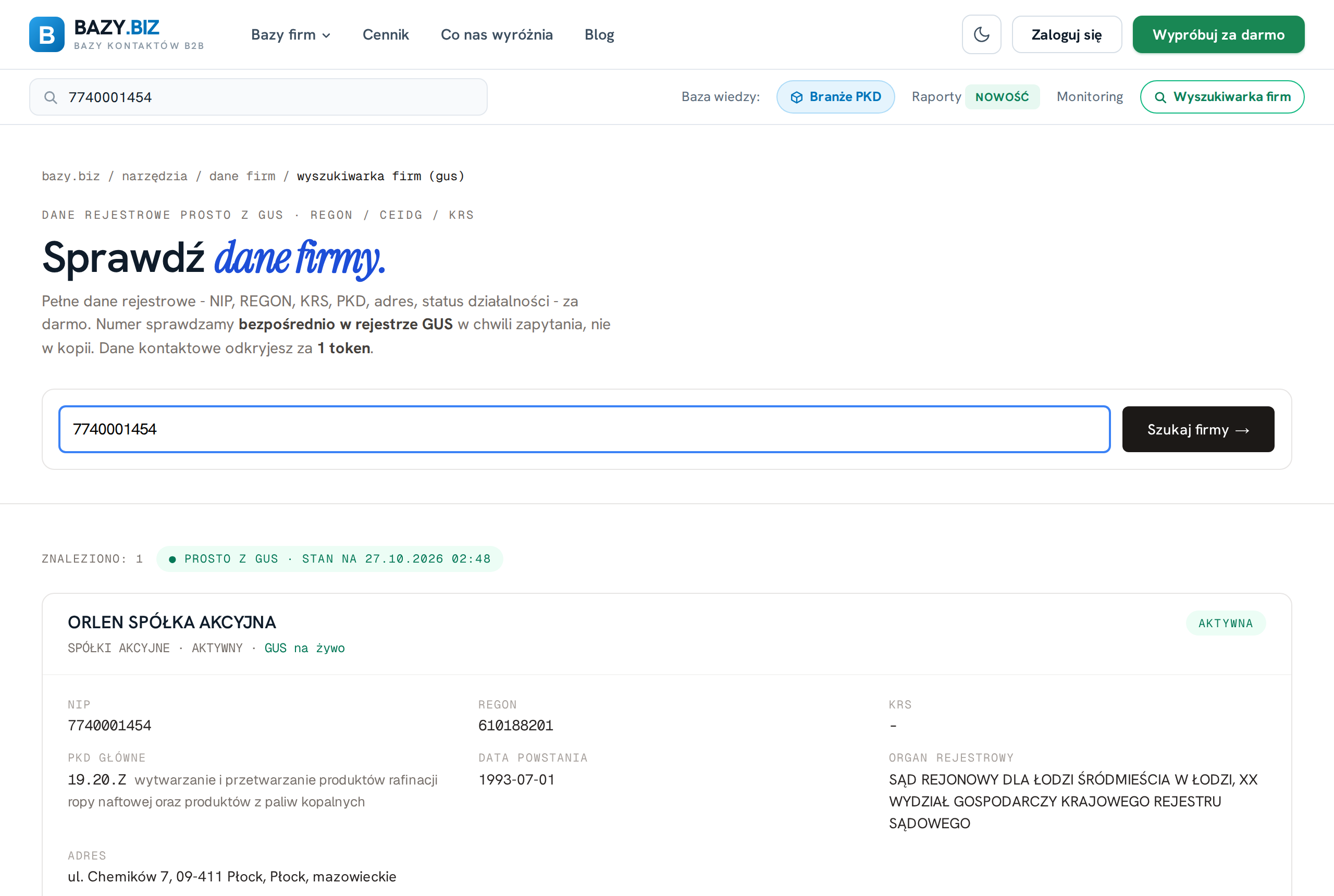Follow the bazy.biz breadcrumb link
Viewport: 1334px width, 896px height.
point(71,176)
